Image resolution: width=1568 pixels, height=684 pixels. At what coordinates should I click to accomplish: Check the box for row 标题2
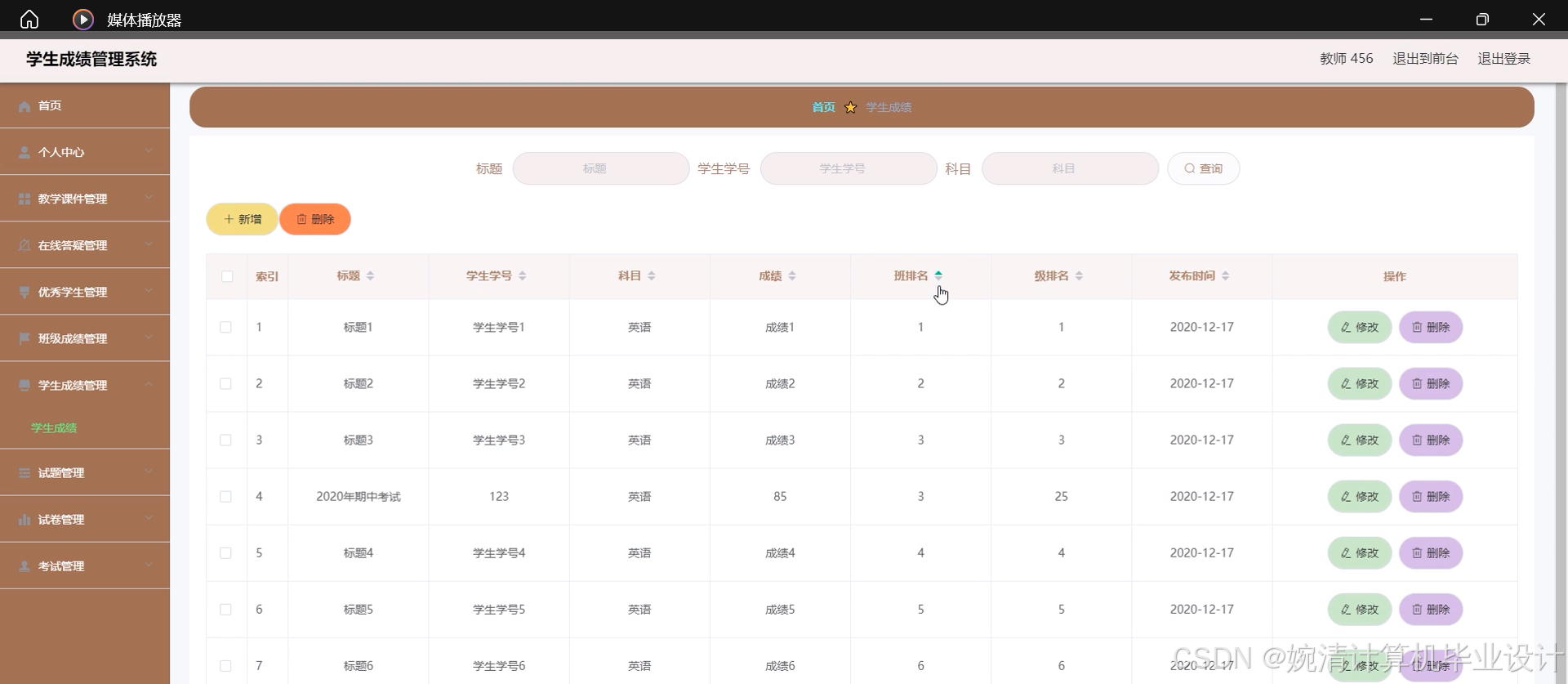tap(225, 383)
